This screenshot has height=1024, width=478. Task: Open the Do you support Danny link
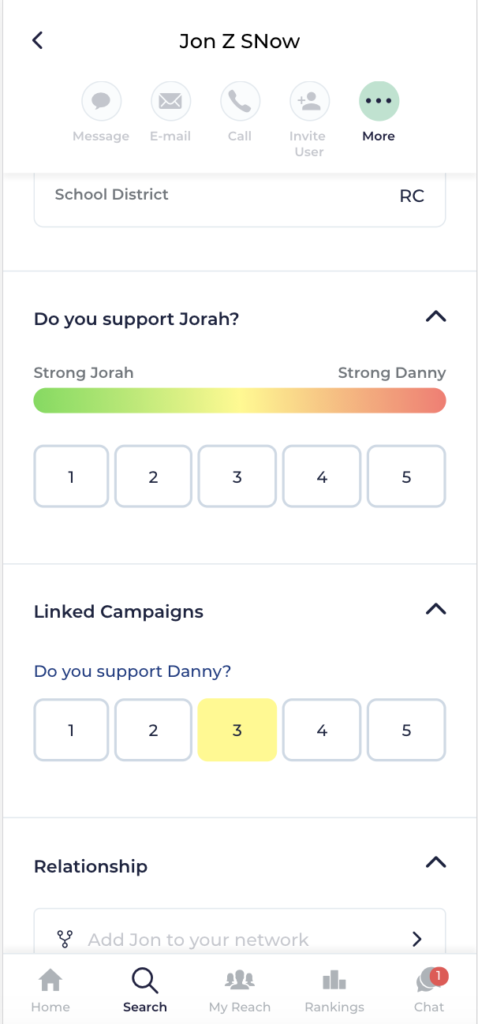click(x=133, y=671)
